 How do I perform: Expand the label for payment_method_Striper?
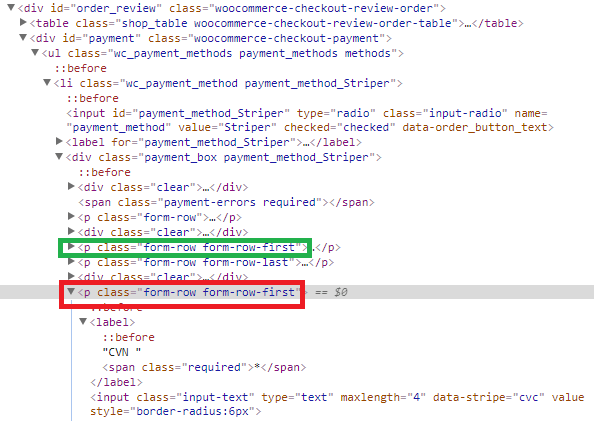tap(59, 141)
